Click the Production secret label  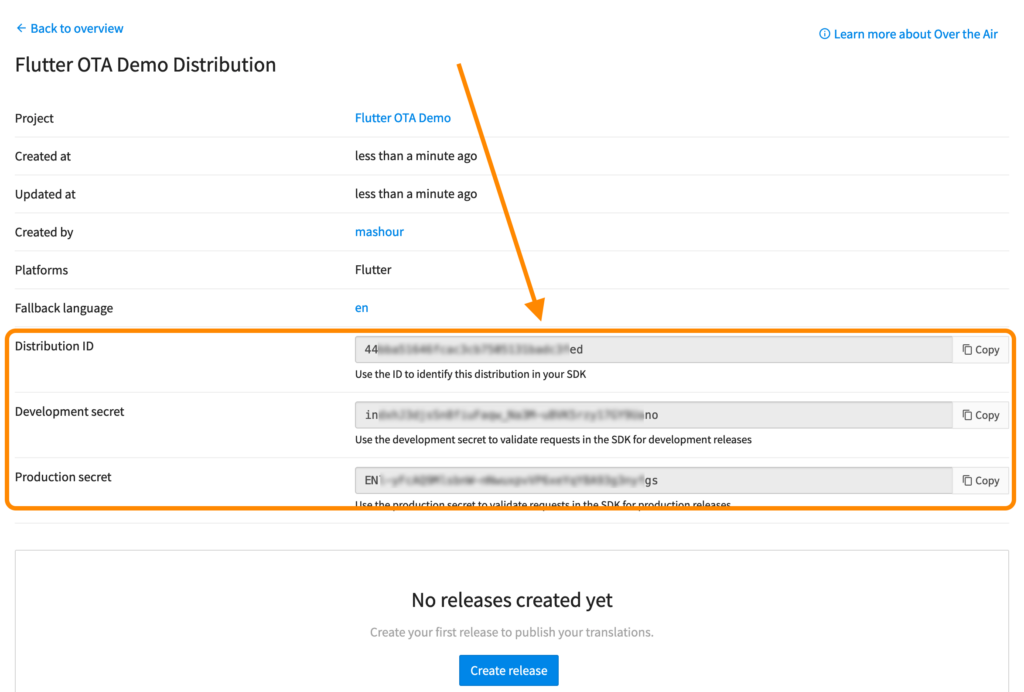63,477
